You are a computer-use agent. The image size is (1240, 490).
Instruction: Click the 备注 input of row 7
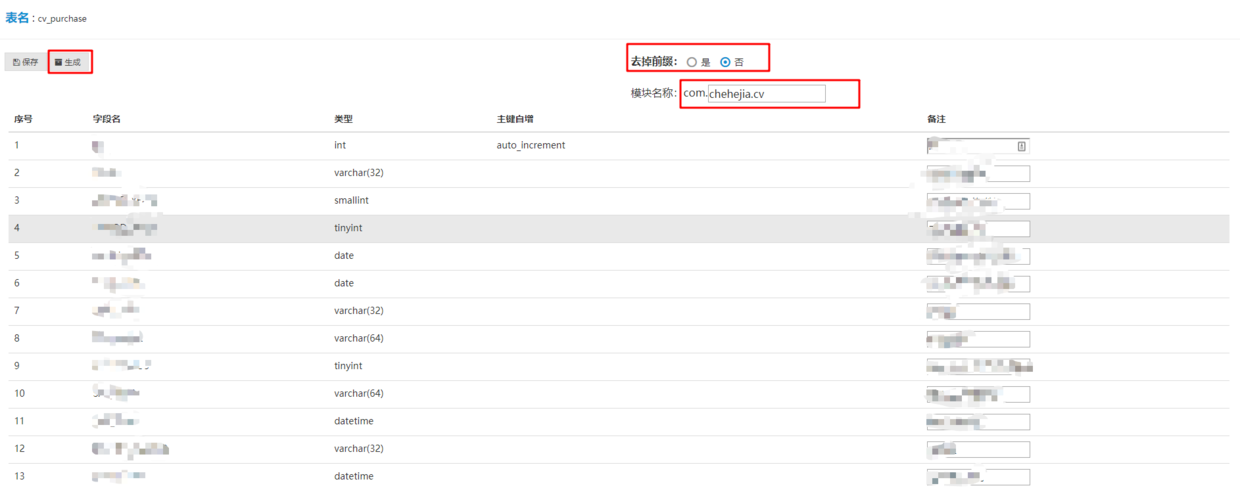[978, 311]
